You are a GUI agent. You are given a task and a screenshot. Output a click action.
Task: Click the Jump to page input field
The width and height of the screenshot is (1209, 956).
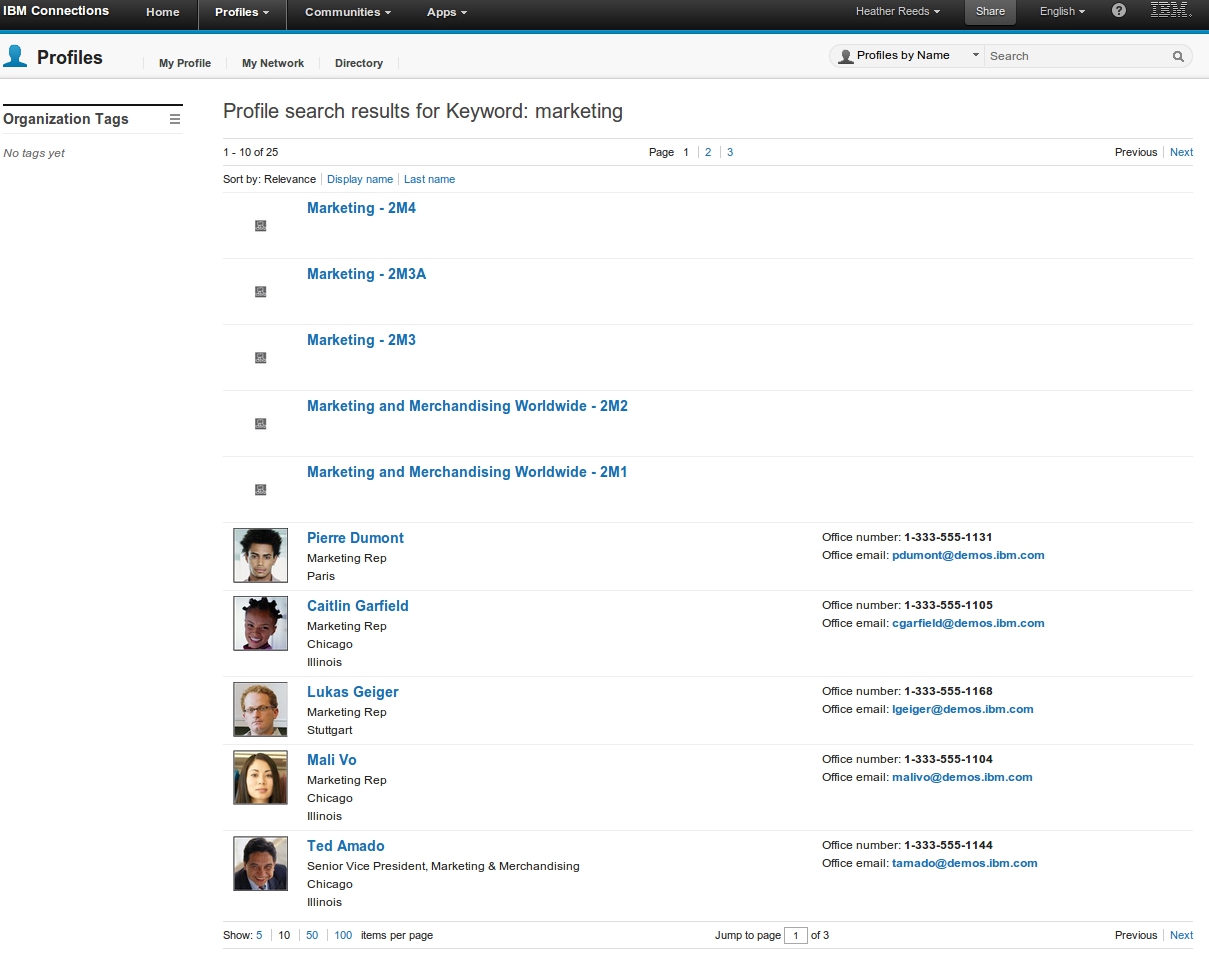(x=795, y=935)
